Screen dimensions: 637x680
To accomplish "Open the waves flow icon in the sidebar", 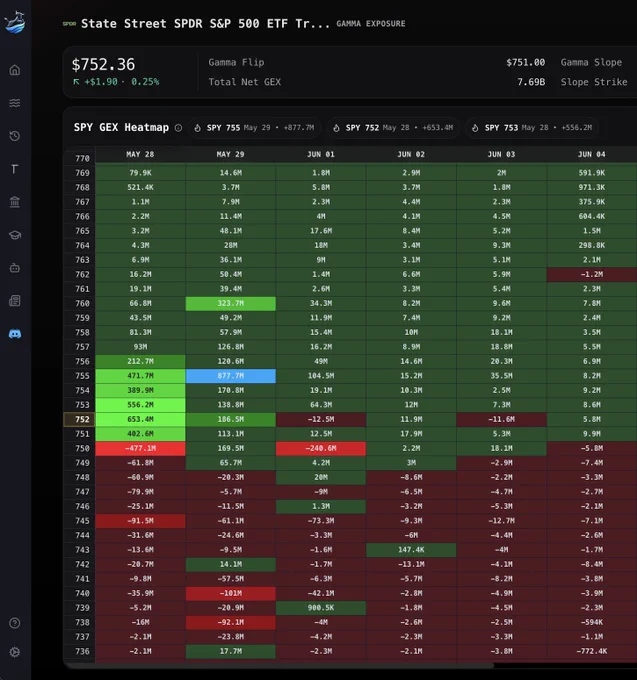I will [15, 103].
